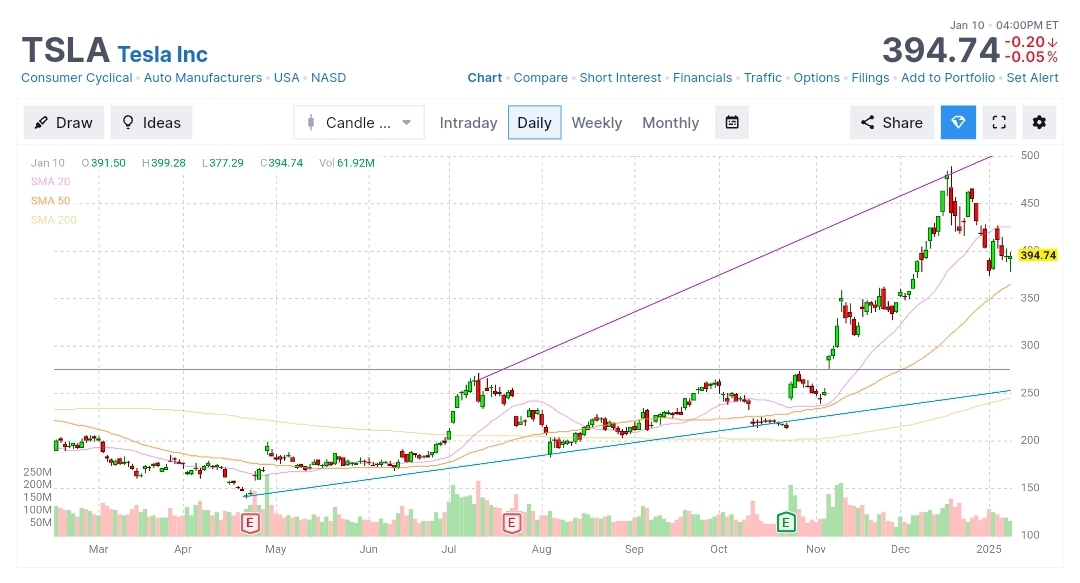The height and width of the screenshot is (583, 1080).
Task: Open the Compare link
Action: 541,78
